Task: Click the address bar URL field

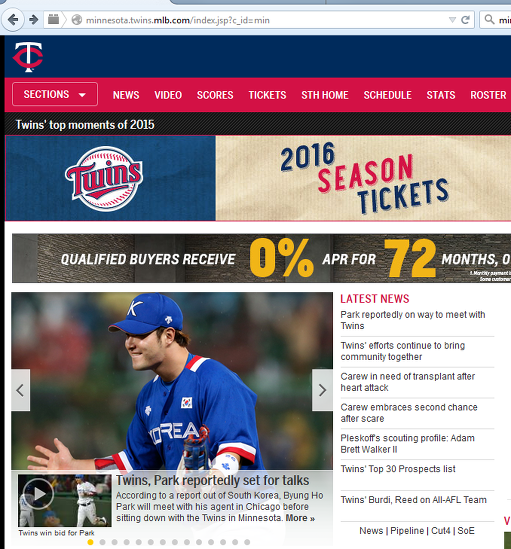Action: (x=259, y=20)
